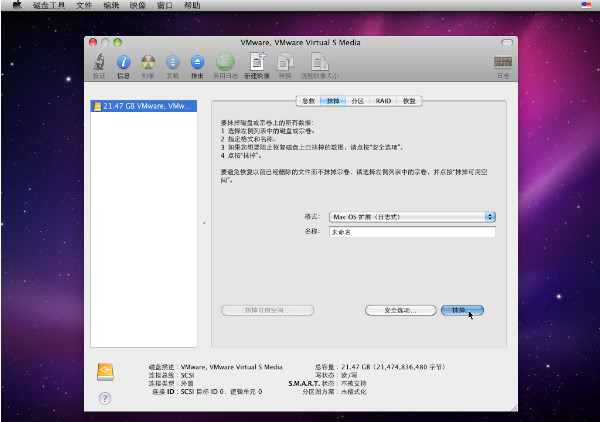
Task: Click the 安全选项... (Security Options) button
Action: (x=400, y=310)
